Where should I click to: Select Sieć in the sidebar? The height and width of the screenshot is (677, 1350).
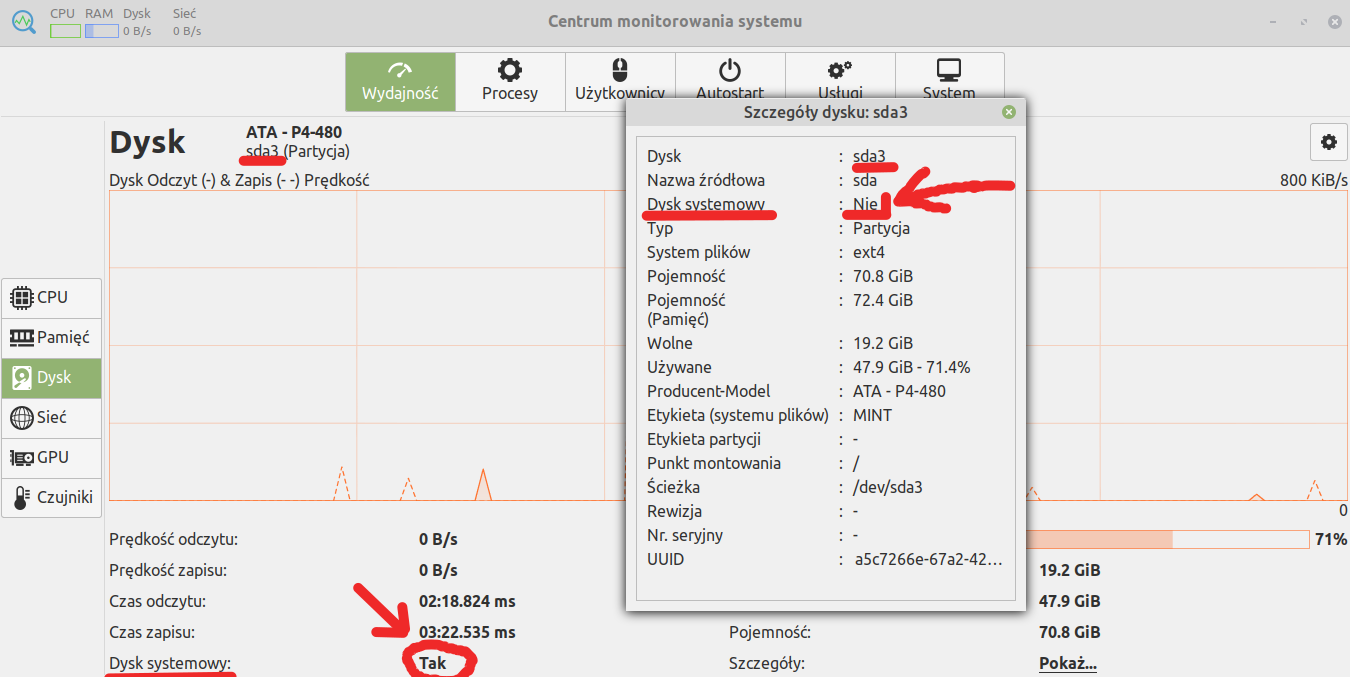coord(52,418)
